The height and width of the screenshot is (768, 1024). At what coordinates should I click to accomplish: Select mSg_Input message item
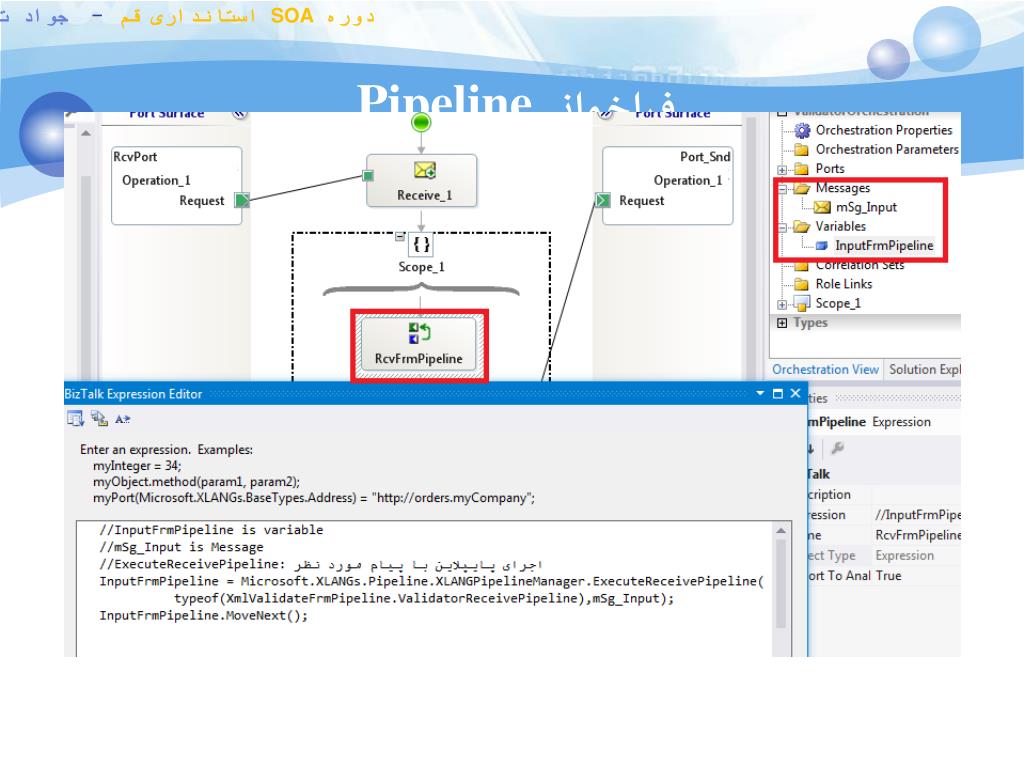pyautogui.click(x=866, y=207)
